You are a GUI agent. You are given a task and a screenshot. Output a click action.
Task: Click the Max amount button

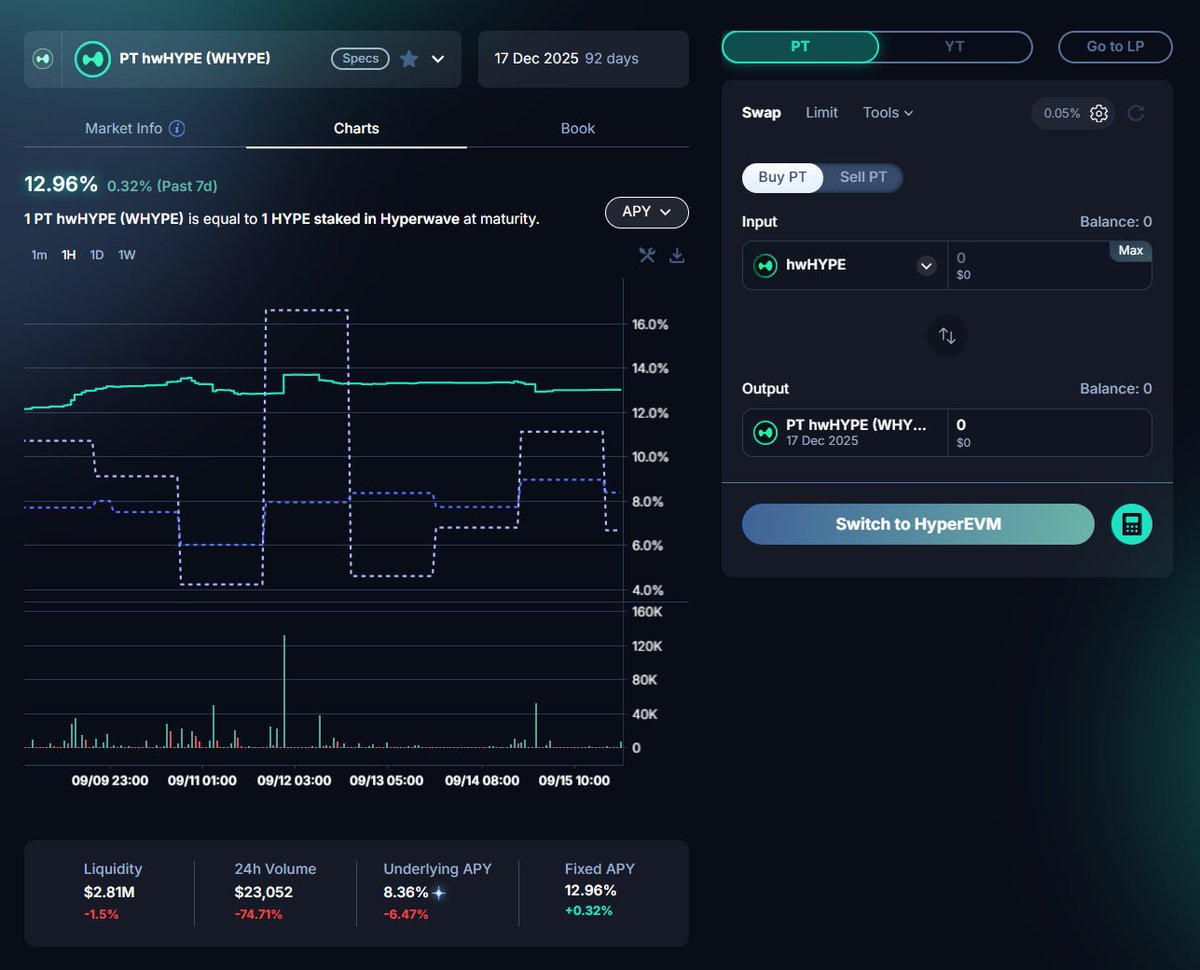point(1131,250)
